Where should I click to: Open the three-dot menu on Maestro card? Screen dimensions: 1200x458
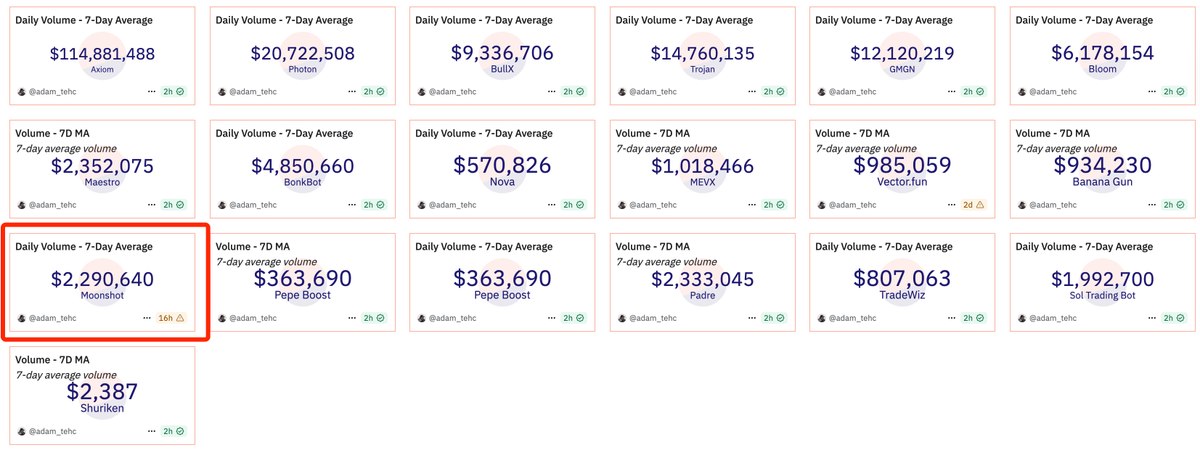click(152, 205)
